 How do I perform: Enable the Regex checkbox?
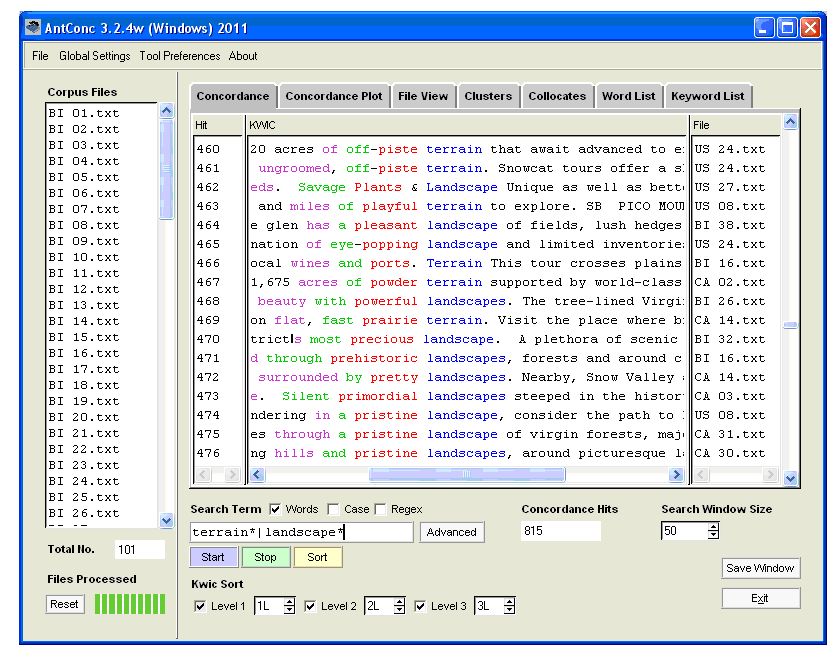pyautogui.click(x=380, y=510)
